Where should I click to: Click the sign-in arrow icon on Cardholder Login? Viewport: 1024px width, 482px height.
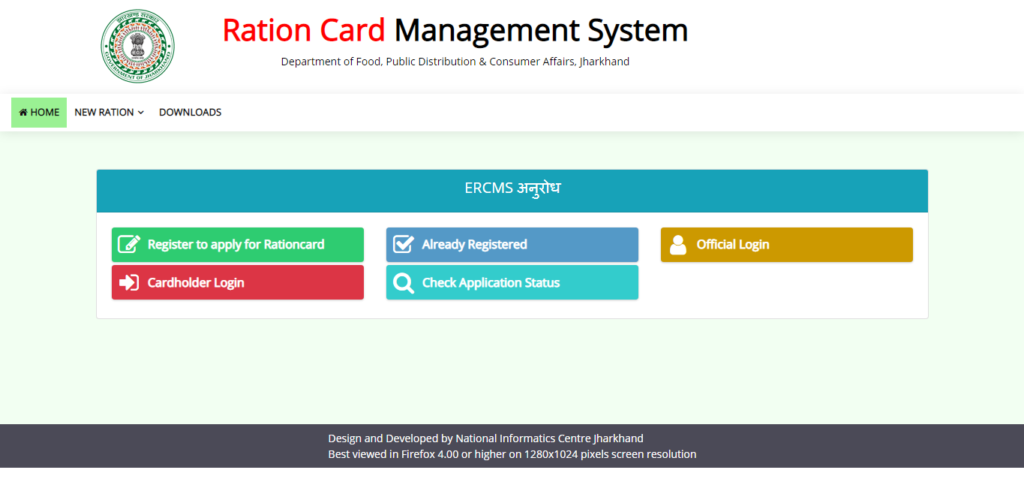[129, 283]
